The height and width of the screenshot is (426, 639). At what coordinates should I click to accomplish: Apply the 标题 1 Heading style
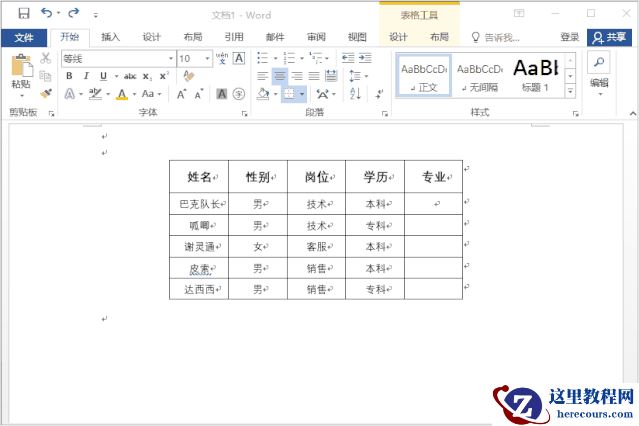tap(535, 76)
